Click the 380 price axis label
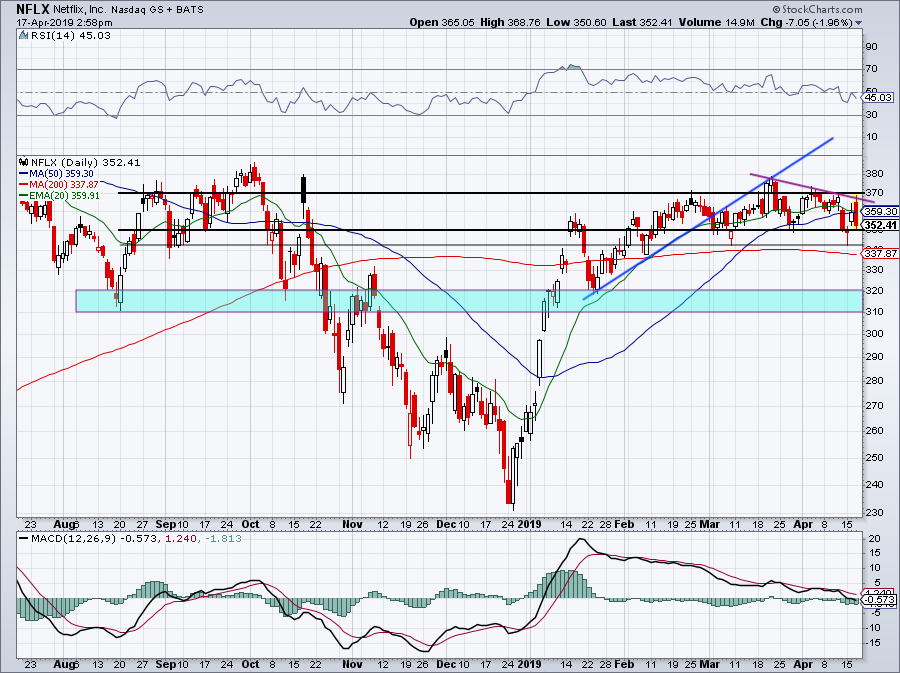The height and width of the screenshot is (673, 900). point(873,173)
